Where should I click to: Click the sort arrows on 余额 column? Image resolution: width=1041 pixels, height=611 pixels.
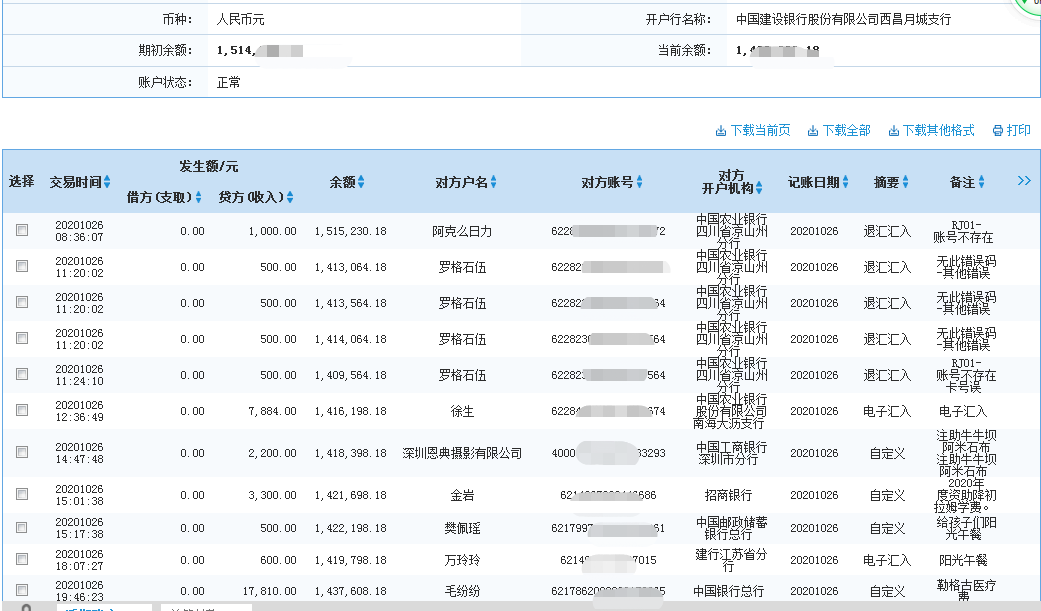click(x=361, y=181)
